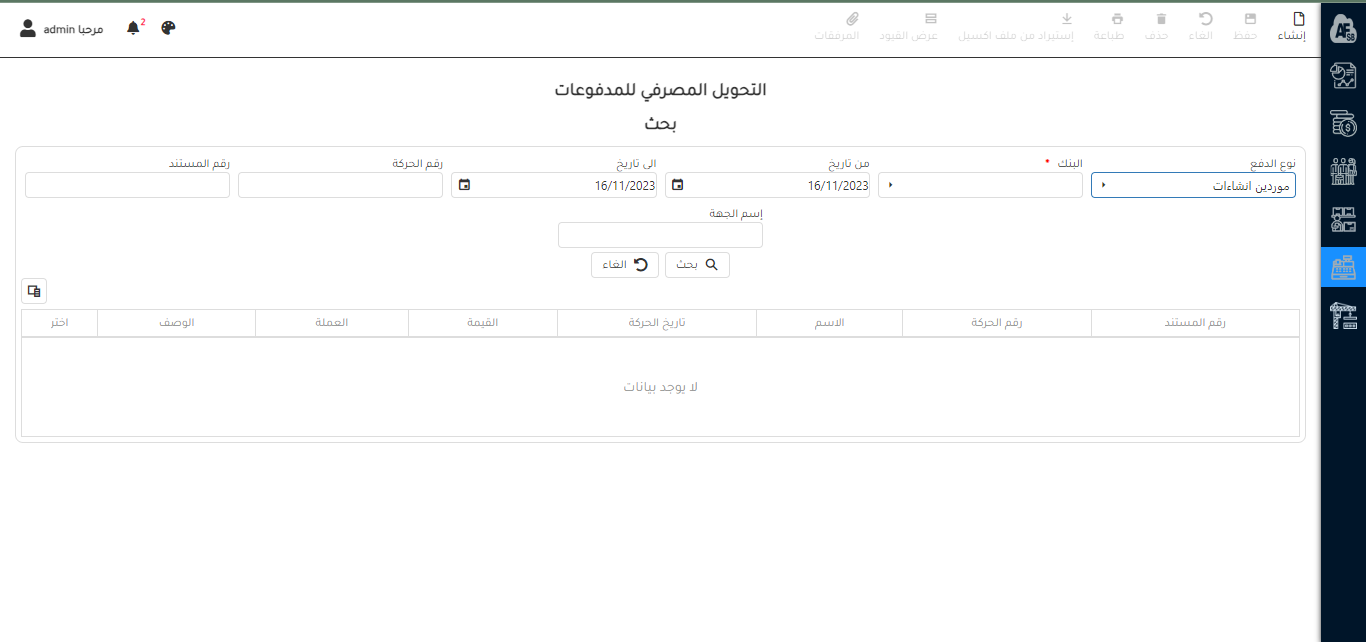Open the admin user profile menu
The width and height of the screenshot is (1366, 642).
(62, 29)
